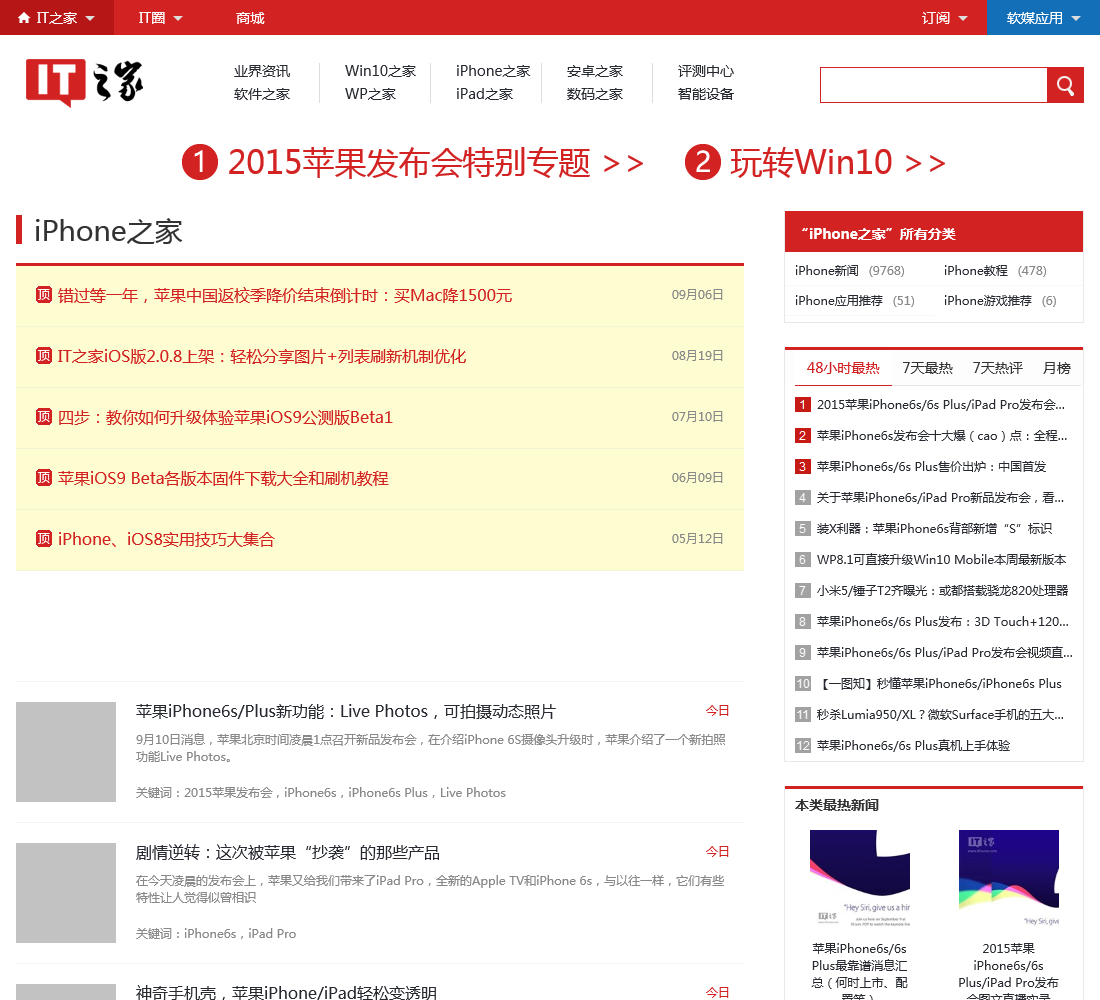
Task: Click rank 2 badge in hot list
Action: [x=803, y=436]
